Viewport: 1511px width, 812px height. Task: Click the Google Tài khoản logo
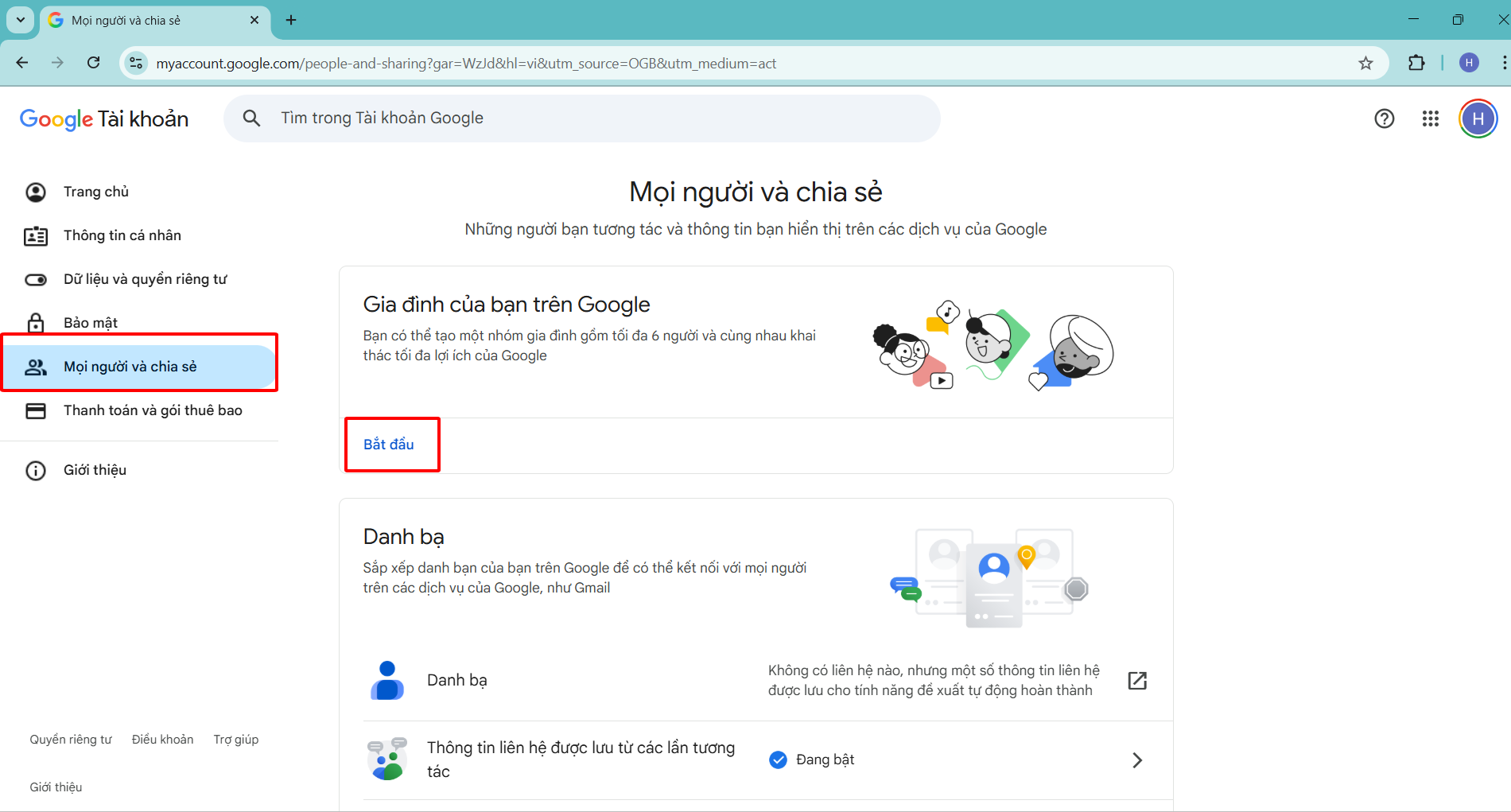[x=104, y=119]
